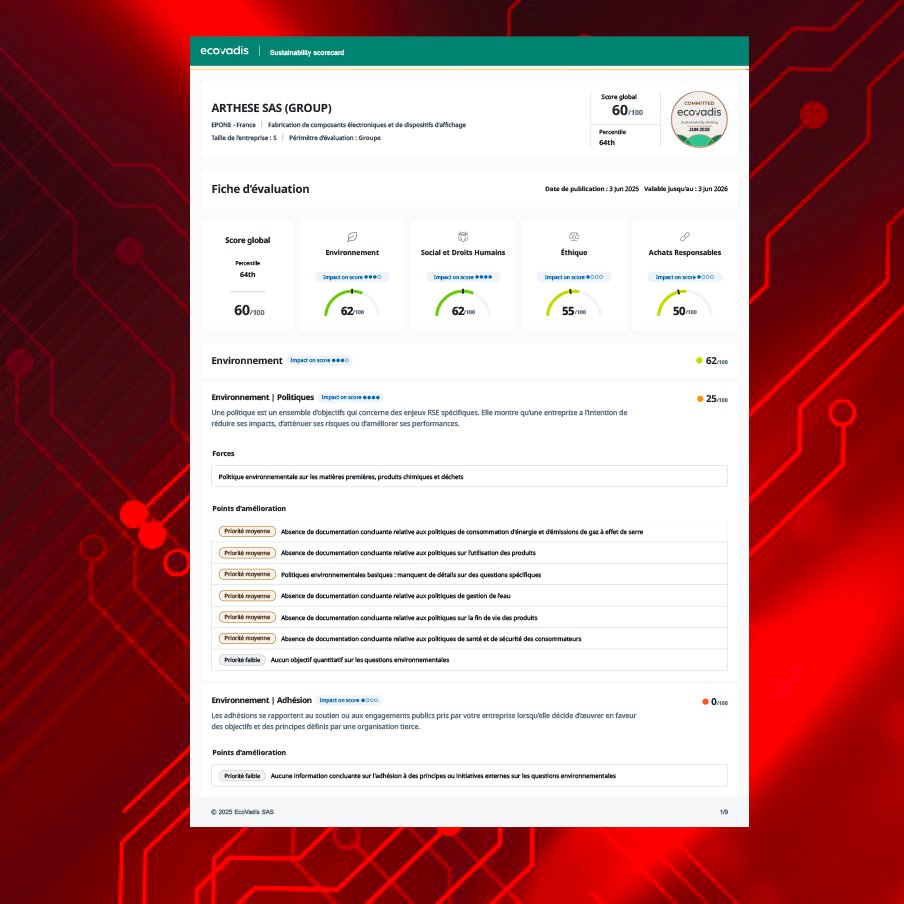Image resolution: width=904 pixels, height=904 pixels.
Task: Click the EcoVadis Committed medal badge
Action: click(x=699, y=120)
